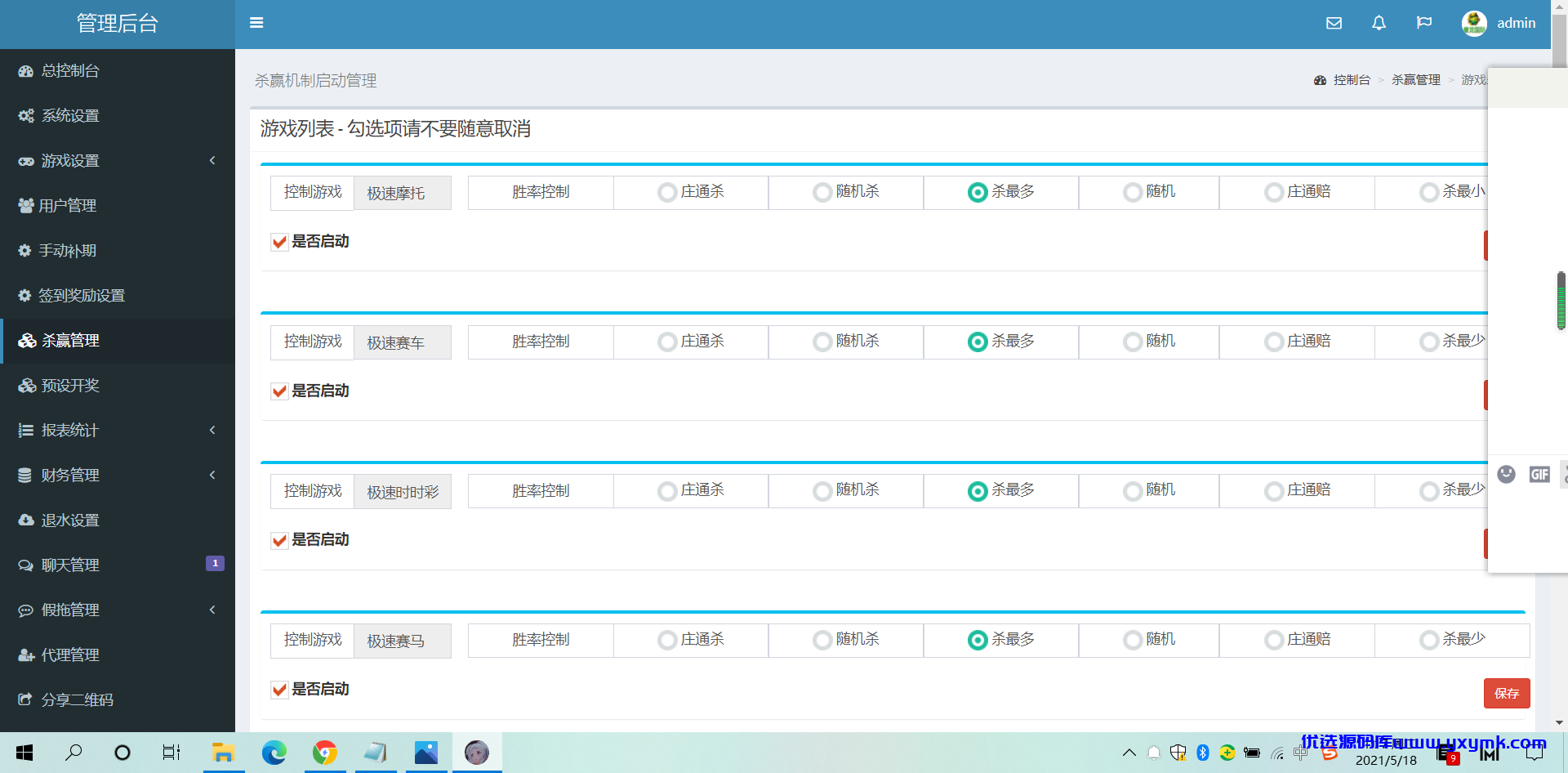Open 预设开奖 menu item
The image size is (1568, 773).
click(118, 386)
